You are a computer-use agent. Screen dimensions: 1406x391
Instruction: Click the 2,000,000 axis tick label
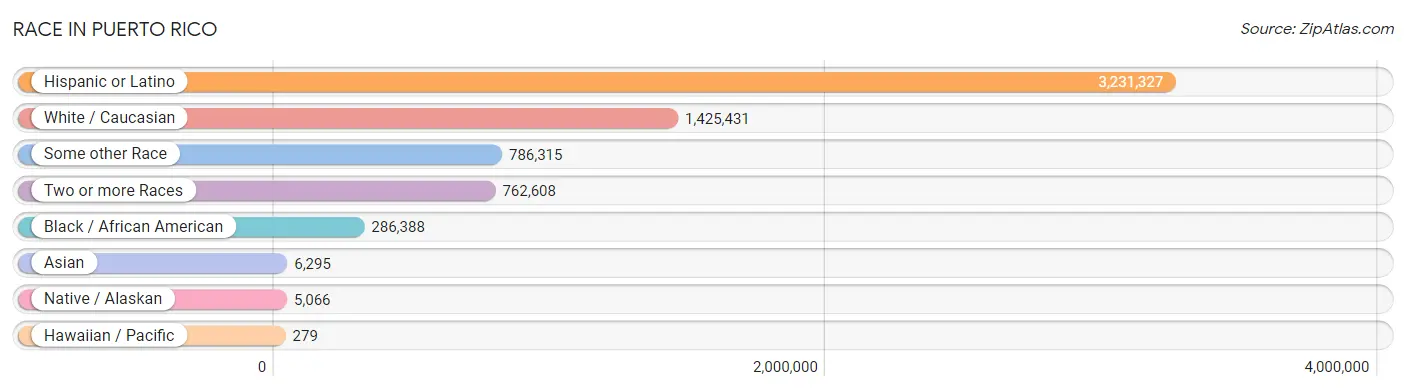(785, 367)
